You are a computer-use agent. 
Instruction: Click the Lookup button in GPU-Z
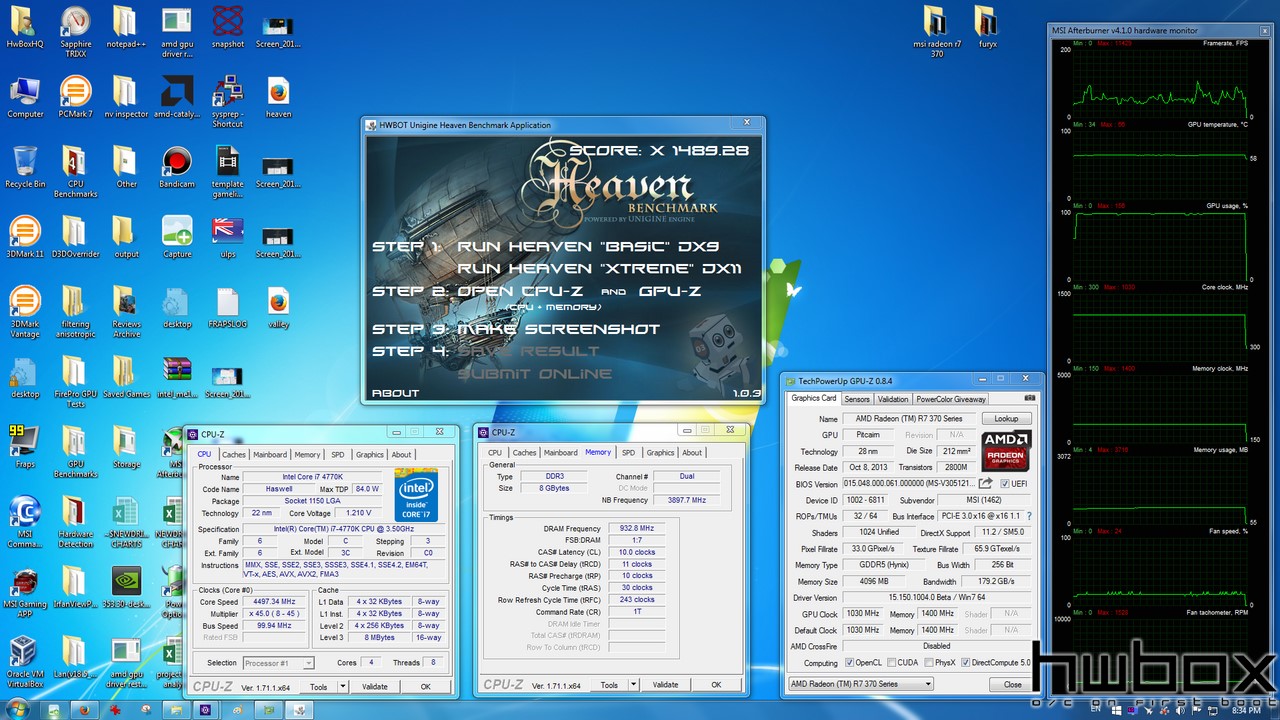1006,419
